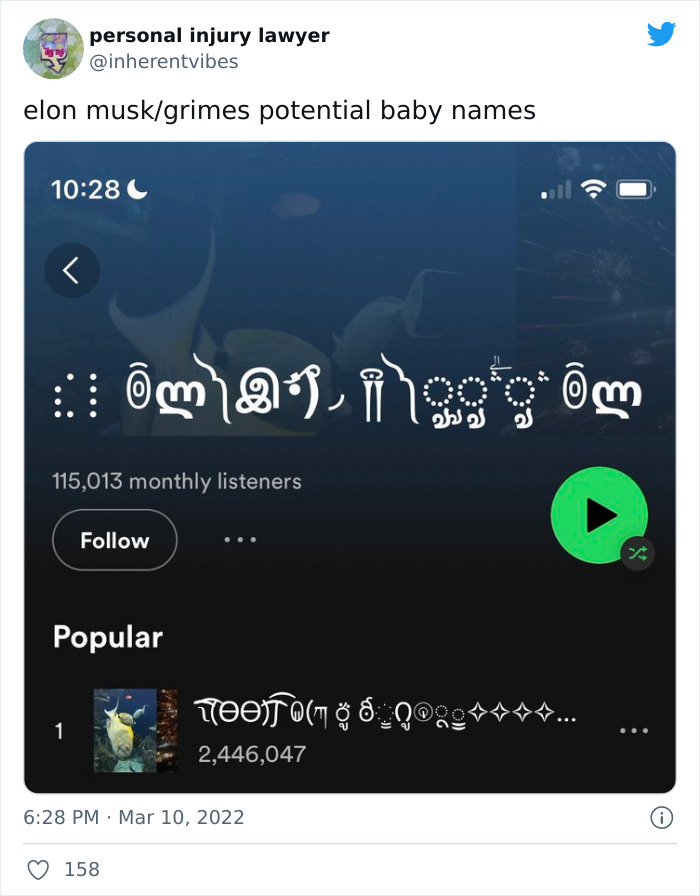This screenshot has height=896, width=700.
Task: Tap the @inherentvibes handle
Action: pos(163,60)
